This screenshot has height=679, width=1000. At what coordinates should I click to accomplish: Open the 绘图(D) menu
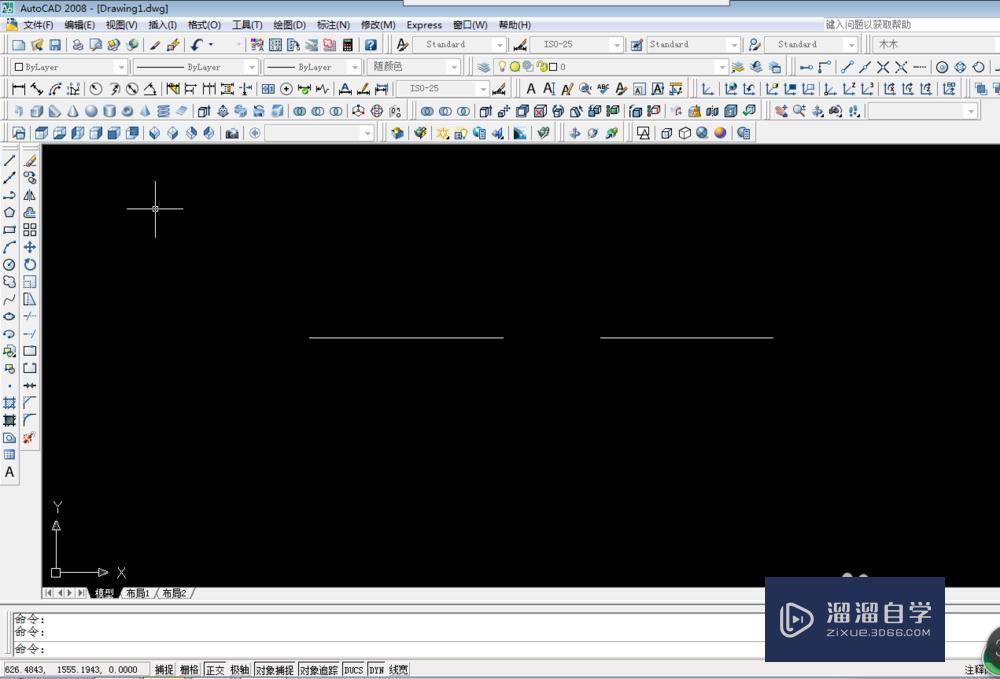pyautogui.click(x=289, y=24)
